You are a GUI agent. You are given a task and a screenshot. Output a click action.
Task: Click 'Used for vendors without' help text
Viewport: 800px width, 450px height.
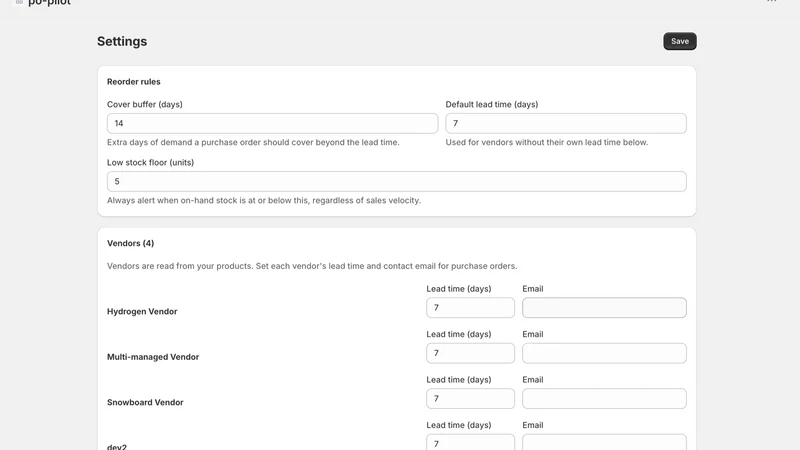tap(546, 142)
